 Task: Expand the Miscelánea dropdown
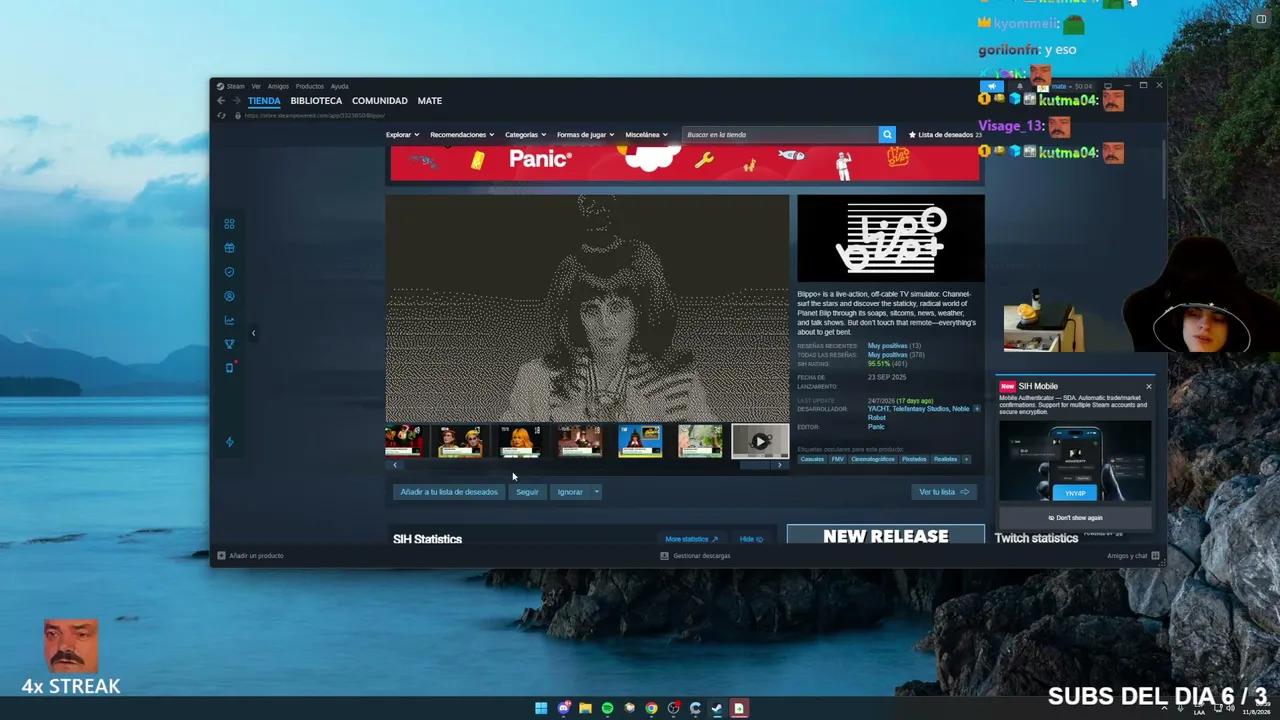coord(647,134)
